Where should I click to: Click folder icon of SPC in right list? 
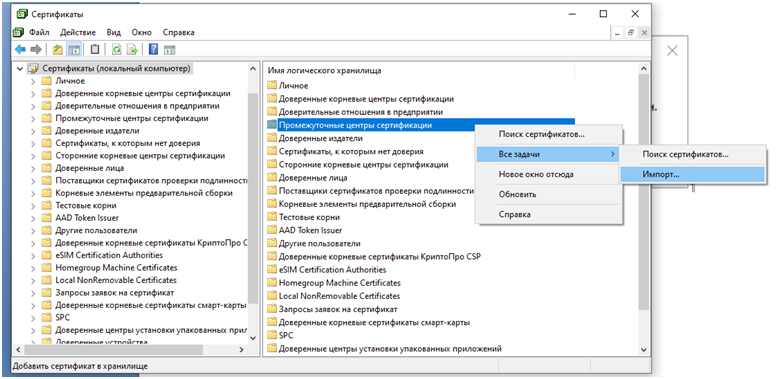[x=272, y=335]
